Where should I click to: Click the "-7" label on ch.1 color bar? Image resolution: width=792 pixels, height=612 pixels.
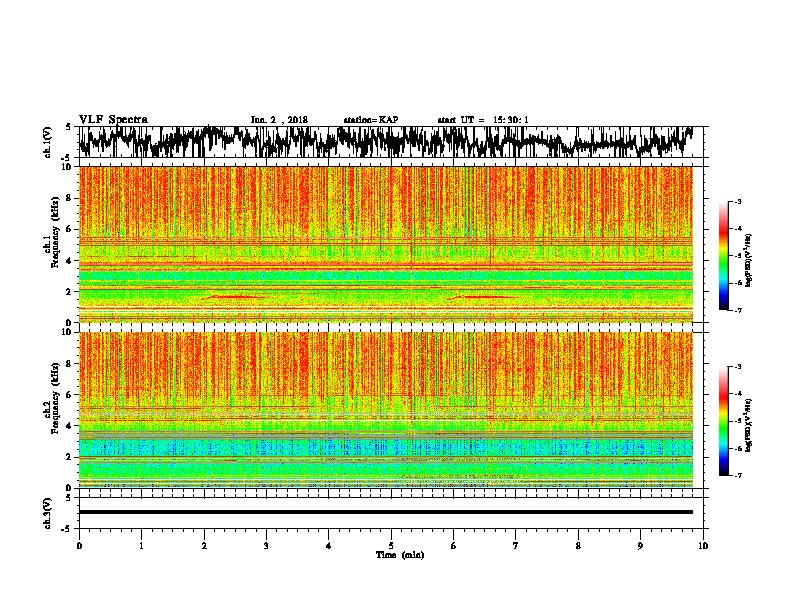738,310
